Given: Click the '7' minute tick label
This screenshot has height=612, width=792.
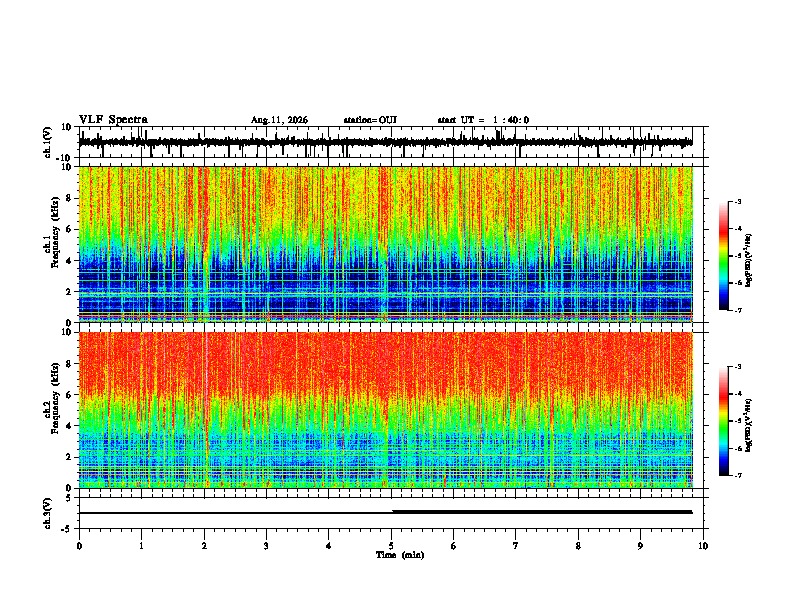Looking at the screenshot, I should (516, 546).
